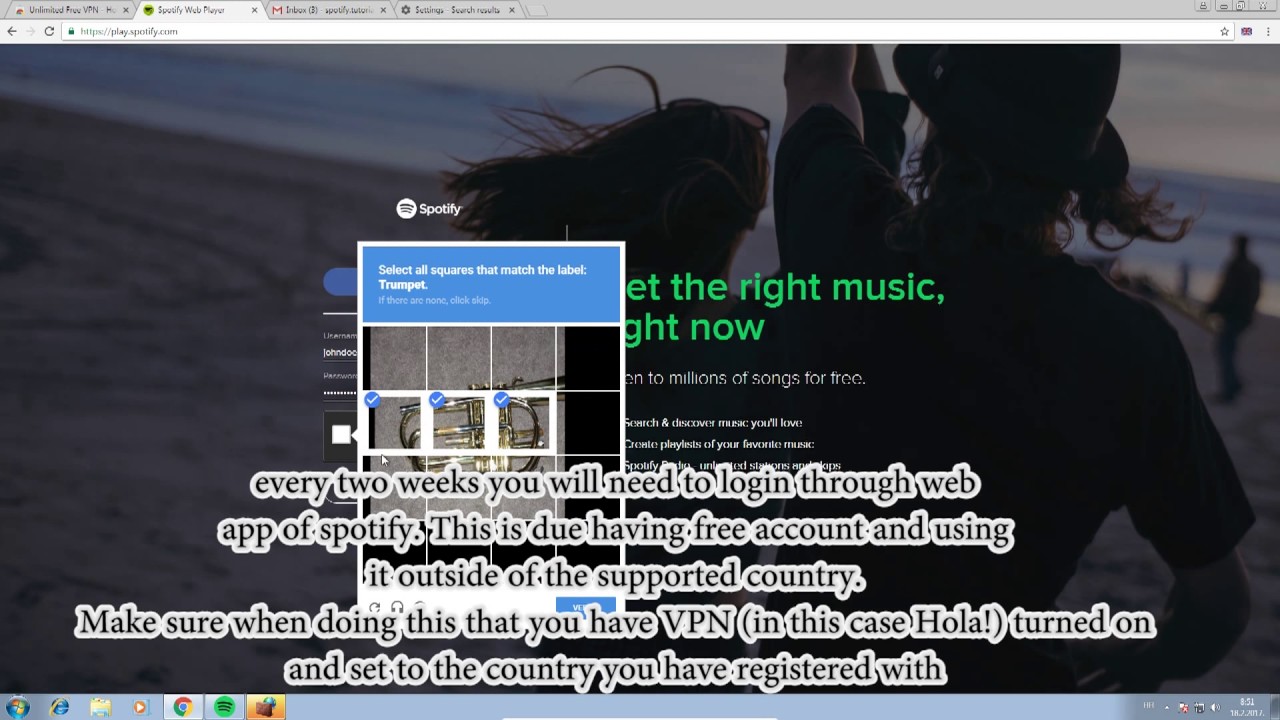Image resolution: width=1280 pixels, height=720 pixels.
Task: Deselect the middle checked trumpet tile
Action: point(459,423)
